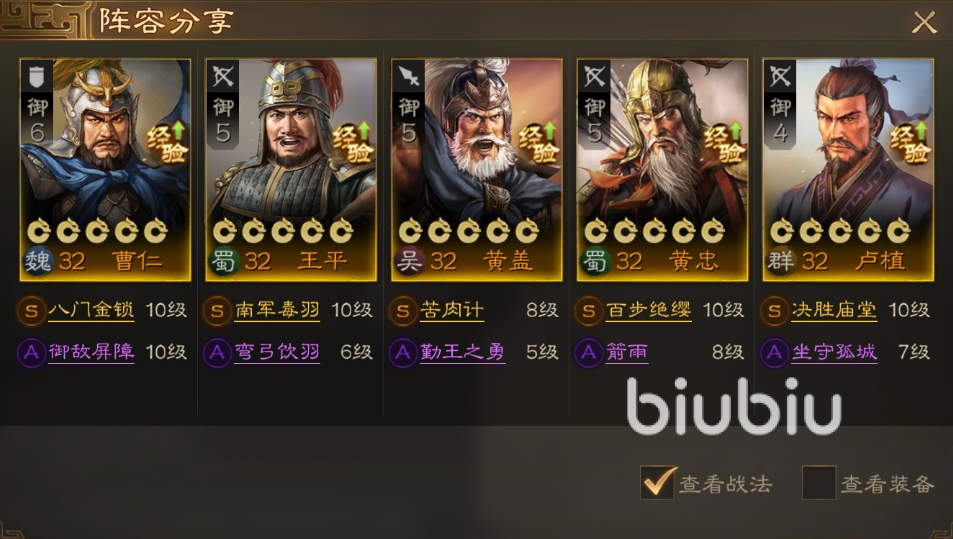The height and width of the screenshot is (539, 953).
Task: Select the 御敌屏障 tactic link
Action: 91,352
